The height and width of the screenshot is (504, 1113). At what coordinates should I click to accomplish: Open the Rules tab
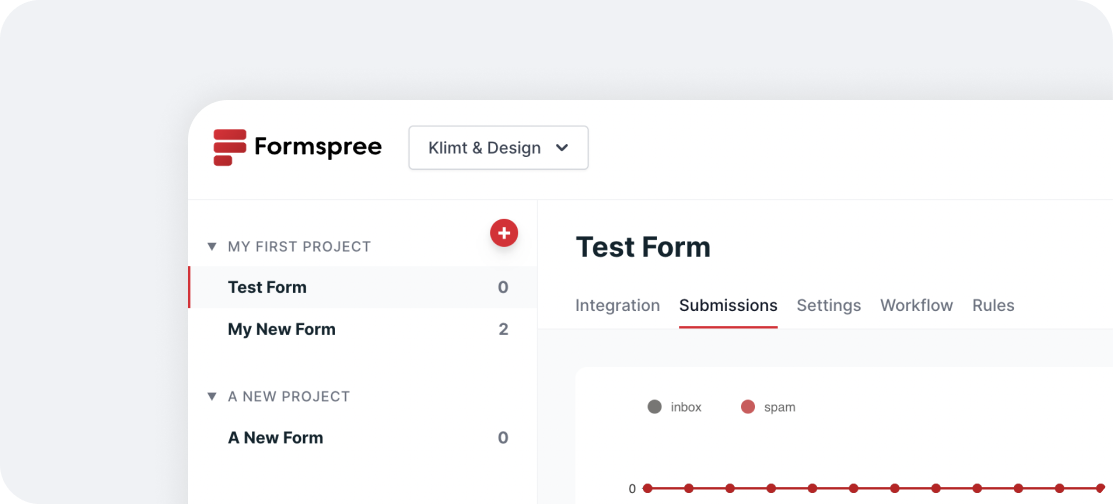coord(993,306)
